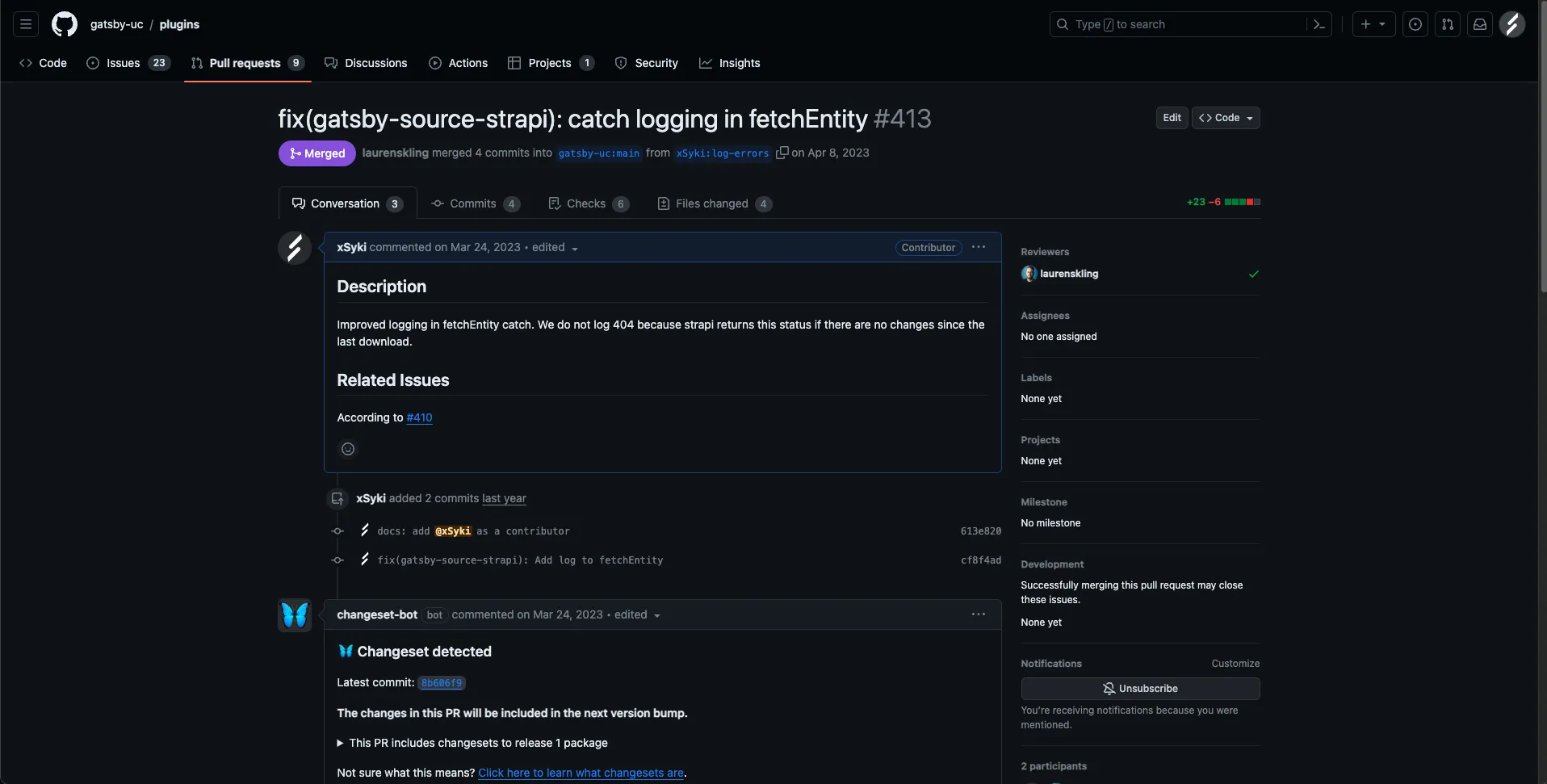Viewport: 1547px width, 784px height.
Task: Expand the edited history on xSyki's comment
Action: (x=555, y=248)
